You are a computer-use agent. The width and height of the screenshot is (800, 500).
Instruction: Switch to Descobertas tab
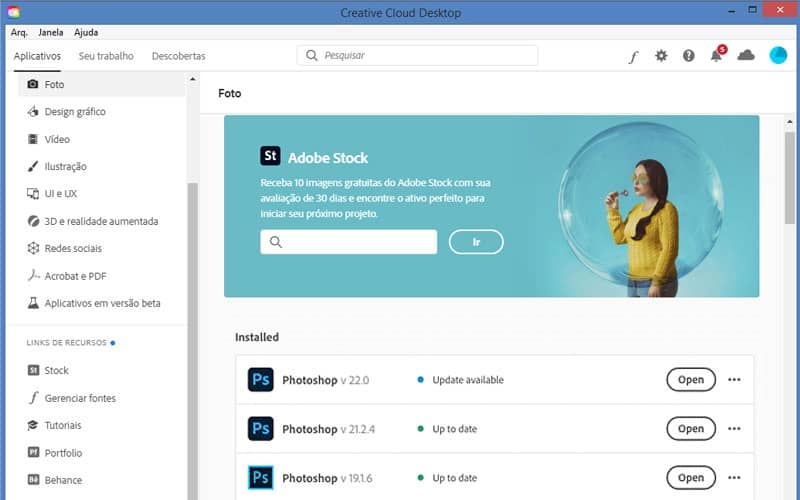179,56
